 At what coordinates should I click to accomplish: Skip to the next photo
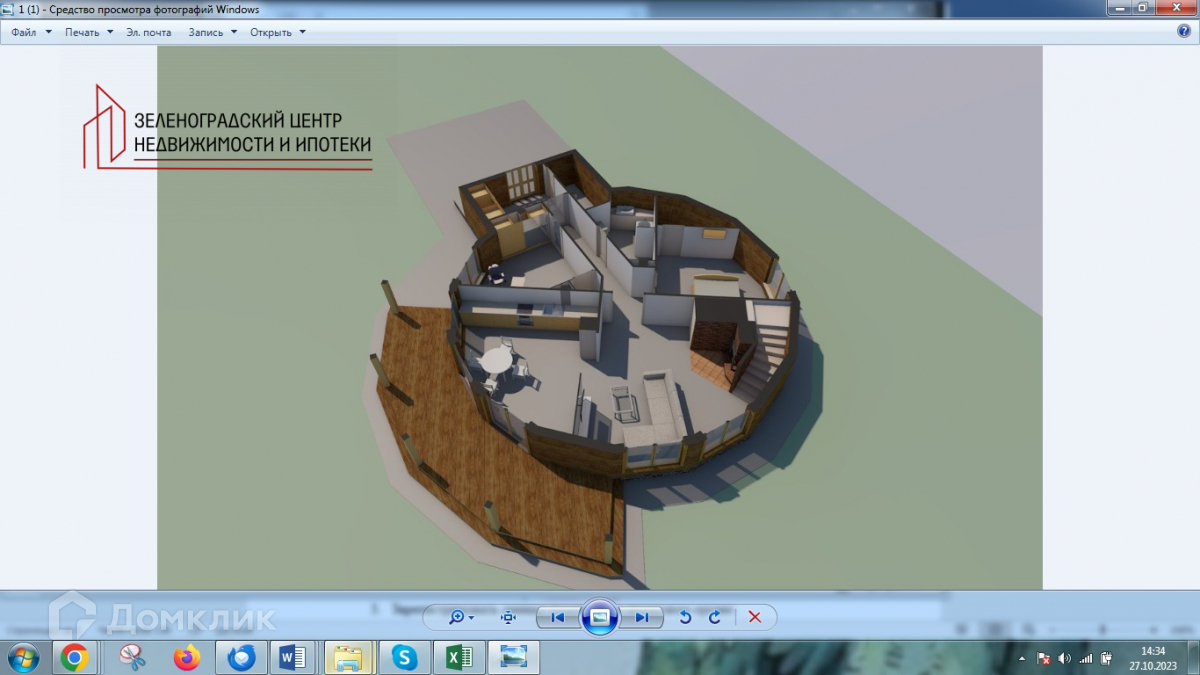[642, 617]
